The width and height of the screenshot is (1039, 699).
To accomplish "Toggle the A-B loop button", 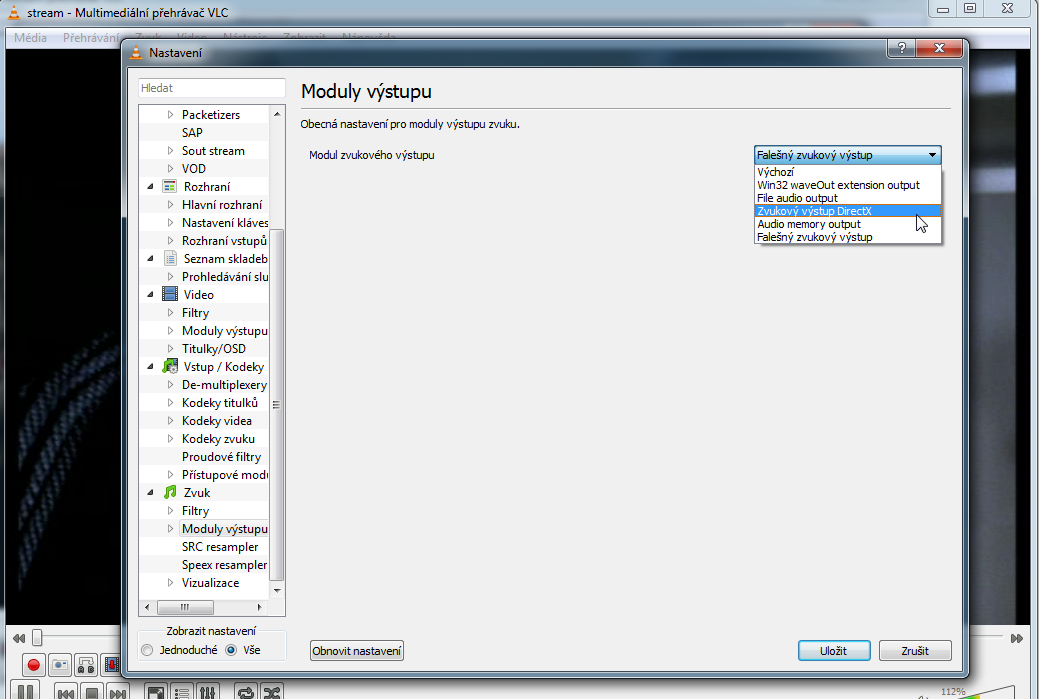I will [86, 665].
